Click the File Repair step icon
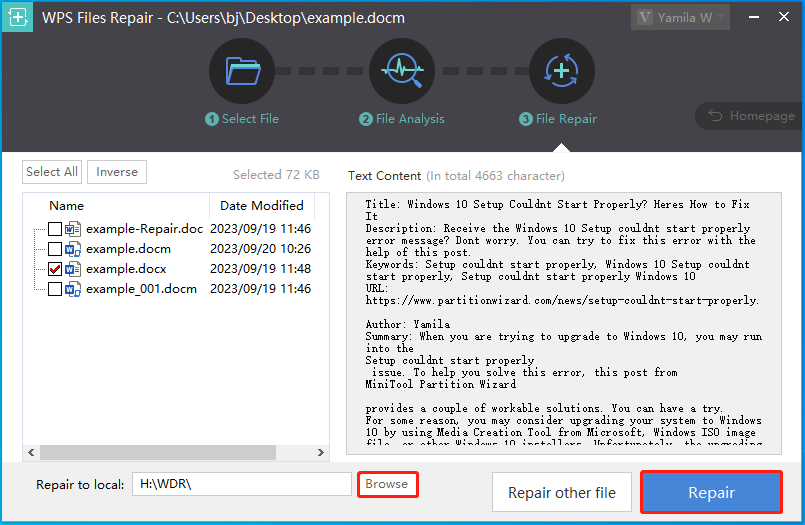Image resolution: width=805 pixels, height=525 pixels. 562,71
